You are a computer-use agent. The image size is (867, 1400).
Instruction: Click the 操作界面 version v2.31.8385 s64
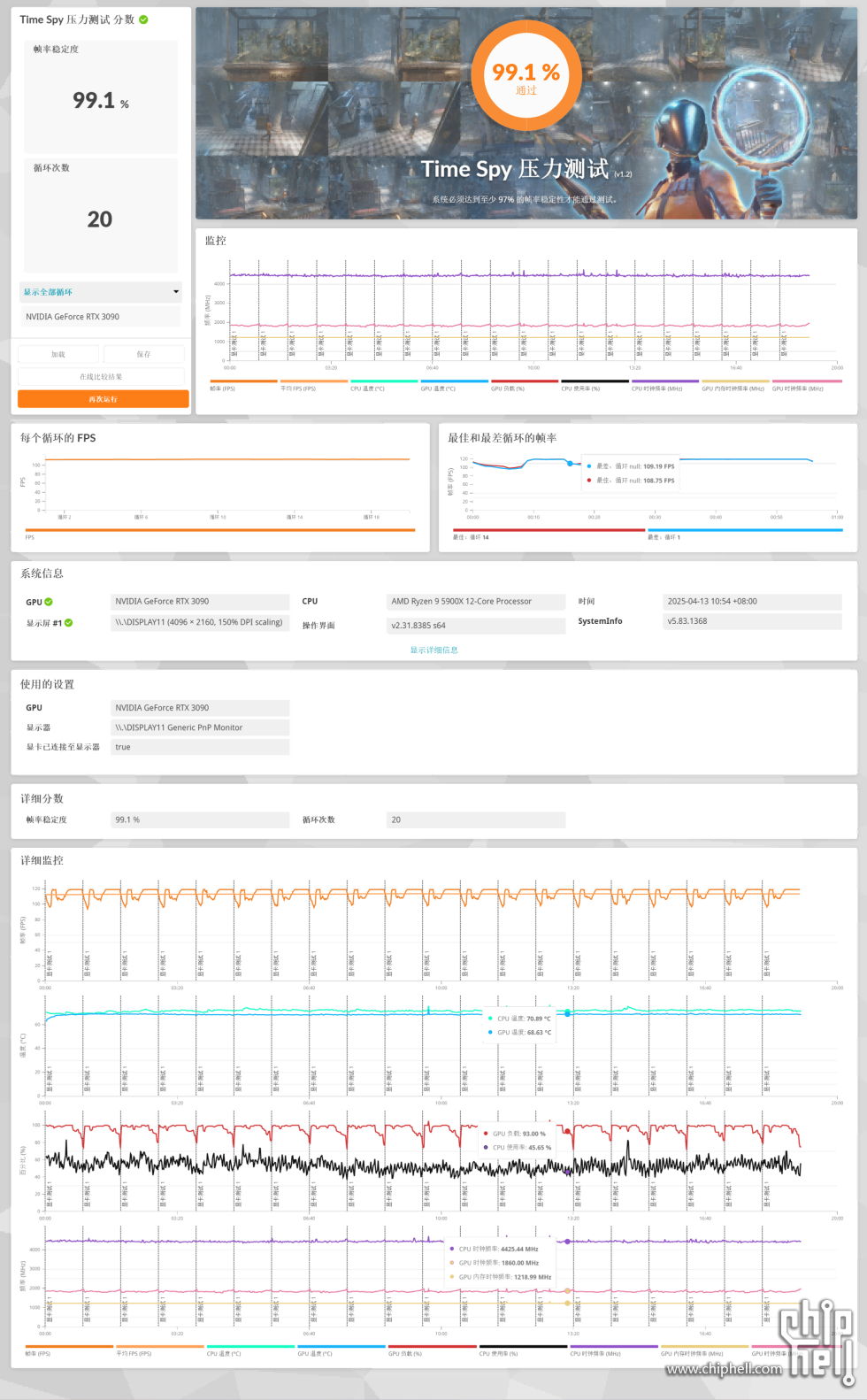point(418,626)
